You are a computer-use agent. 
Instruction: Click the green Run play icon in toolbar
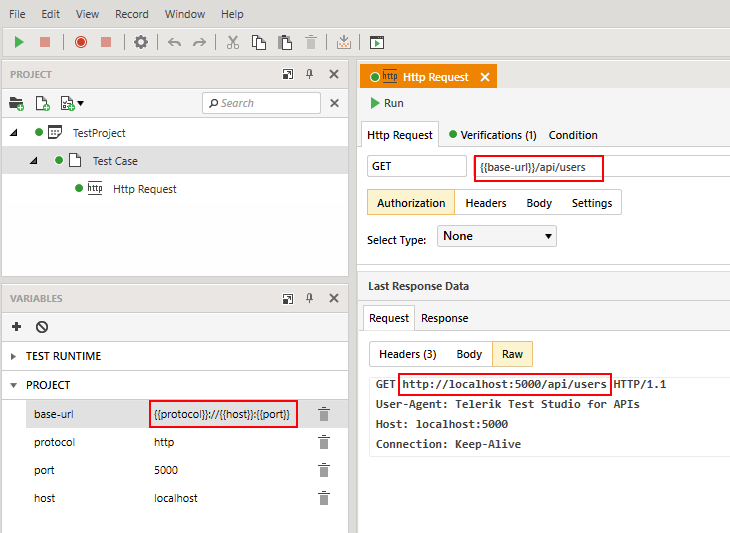(19, 42)
